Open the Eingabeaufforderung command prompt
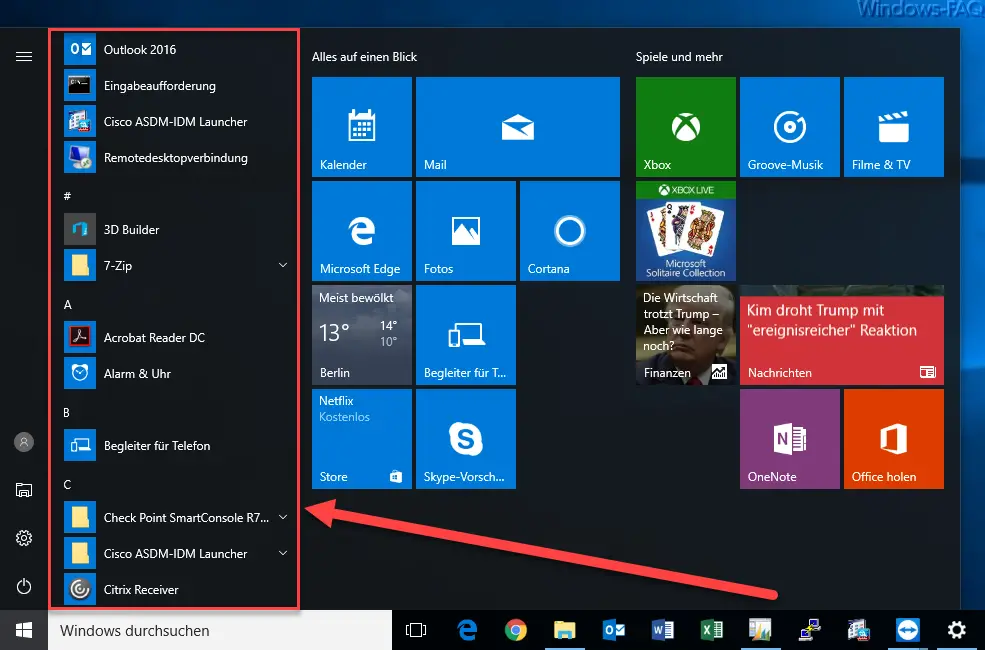This screenshot has width=985, height=650. [x=160, y=85]
